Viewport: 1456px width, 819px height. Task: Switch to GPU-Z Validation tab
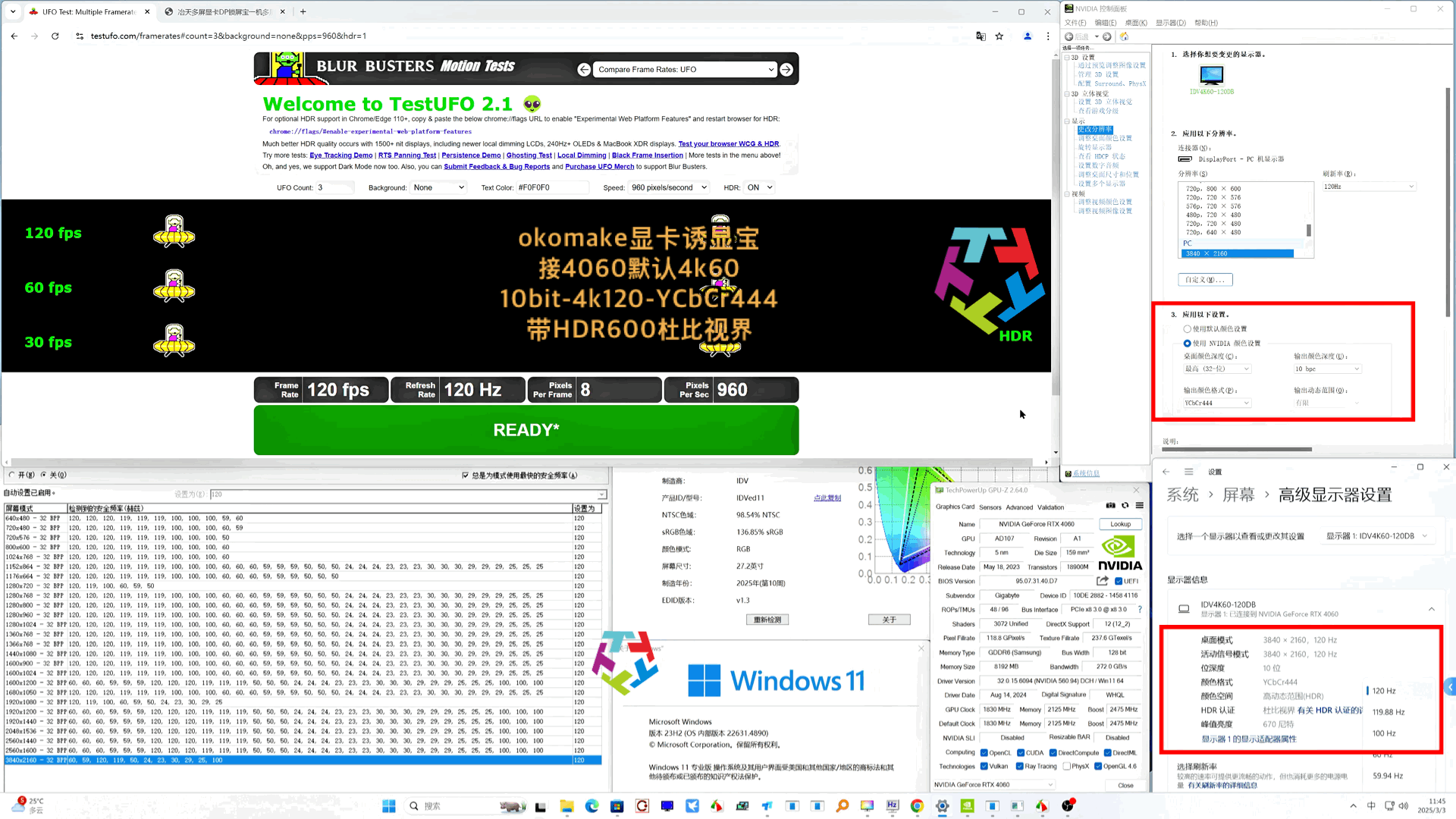(x=1050, y=507)
